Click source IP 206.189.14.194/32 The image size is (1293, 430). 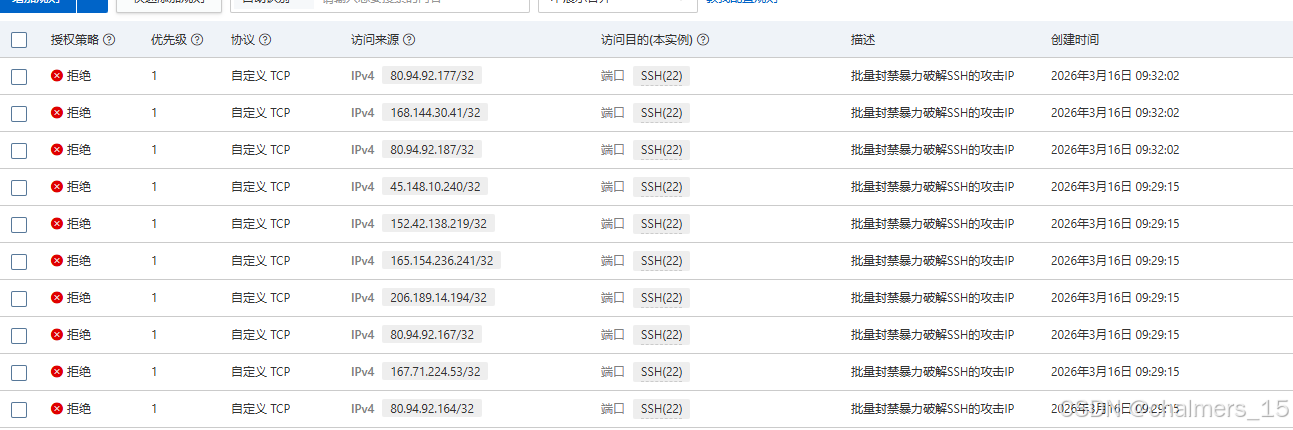tap(438, 298)
